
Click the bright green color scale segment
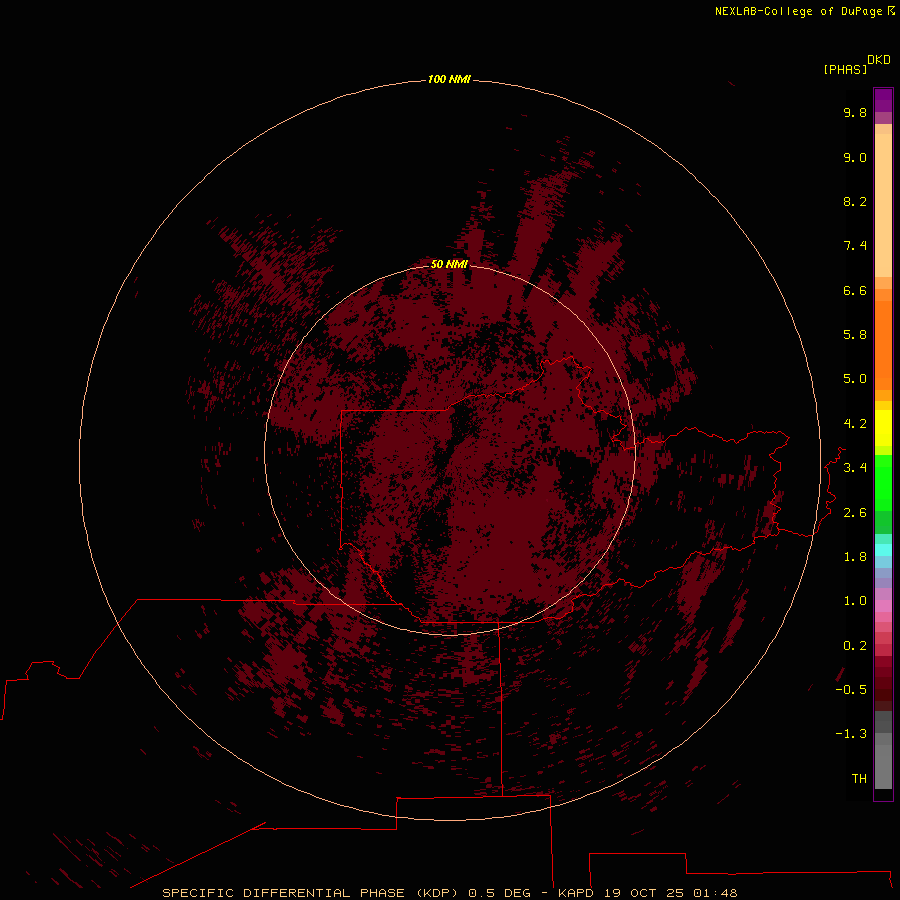(883, 482)
